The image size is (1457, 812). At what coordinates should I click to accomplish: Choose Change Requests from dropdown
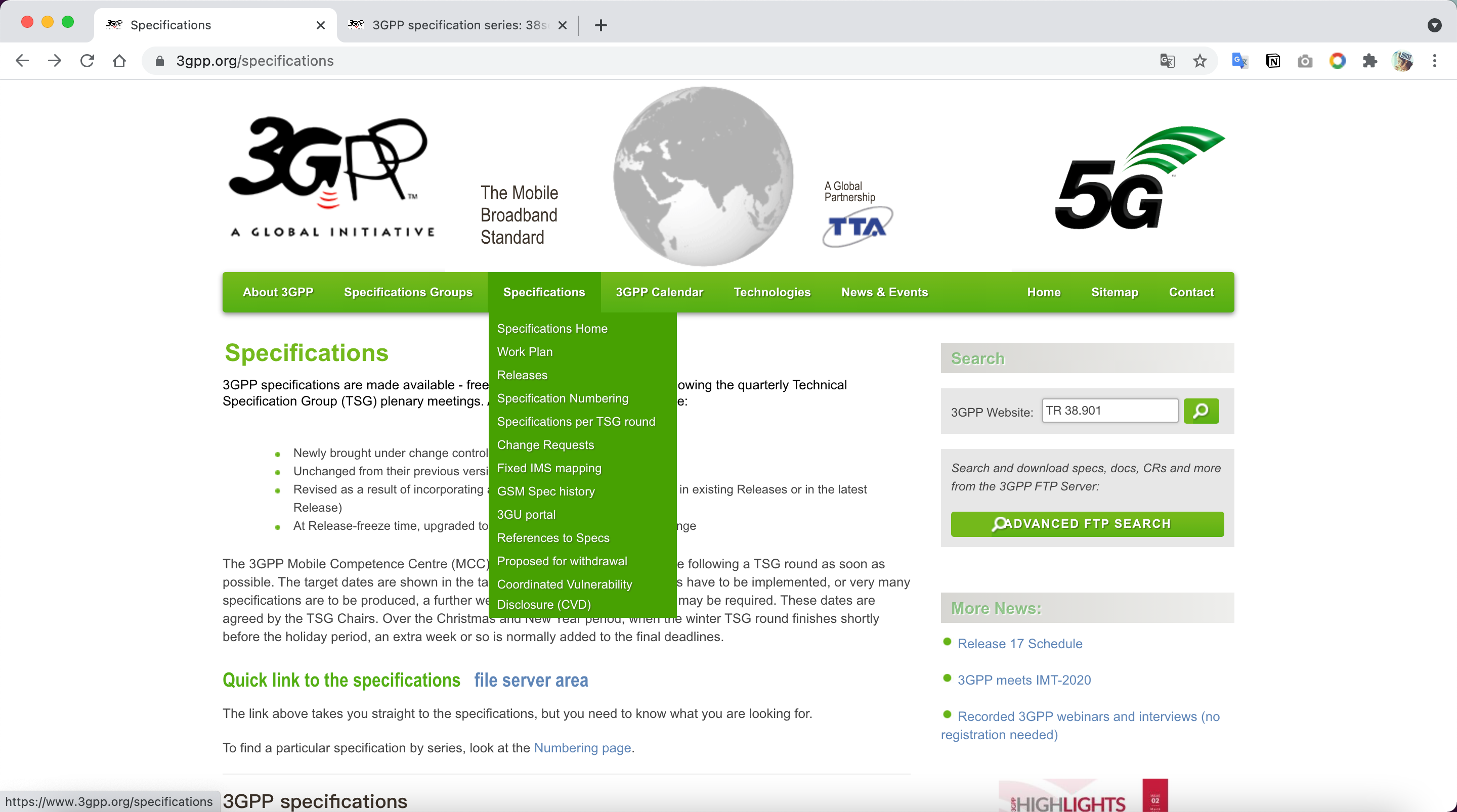545,444
